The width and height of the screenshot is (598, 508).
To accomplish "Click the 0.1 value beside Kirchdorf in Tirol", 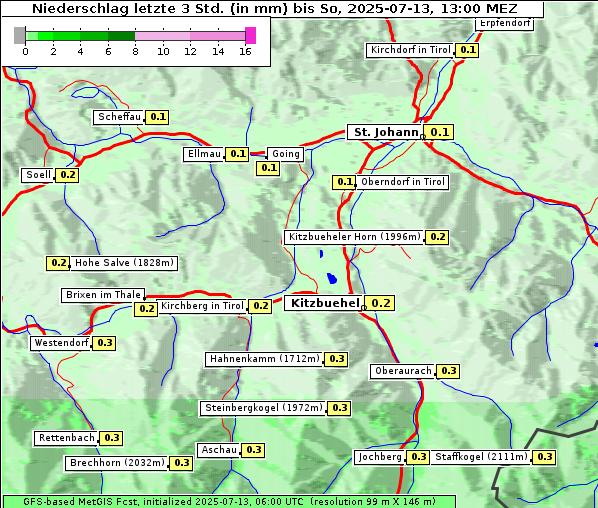I will click(468, 50).
